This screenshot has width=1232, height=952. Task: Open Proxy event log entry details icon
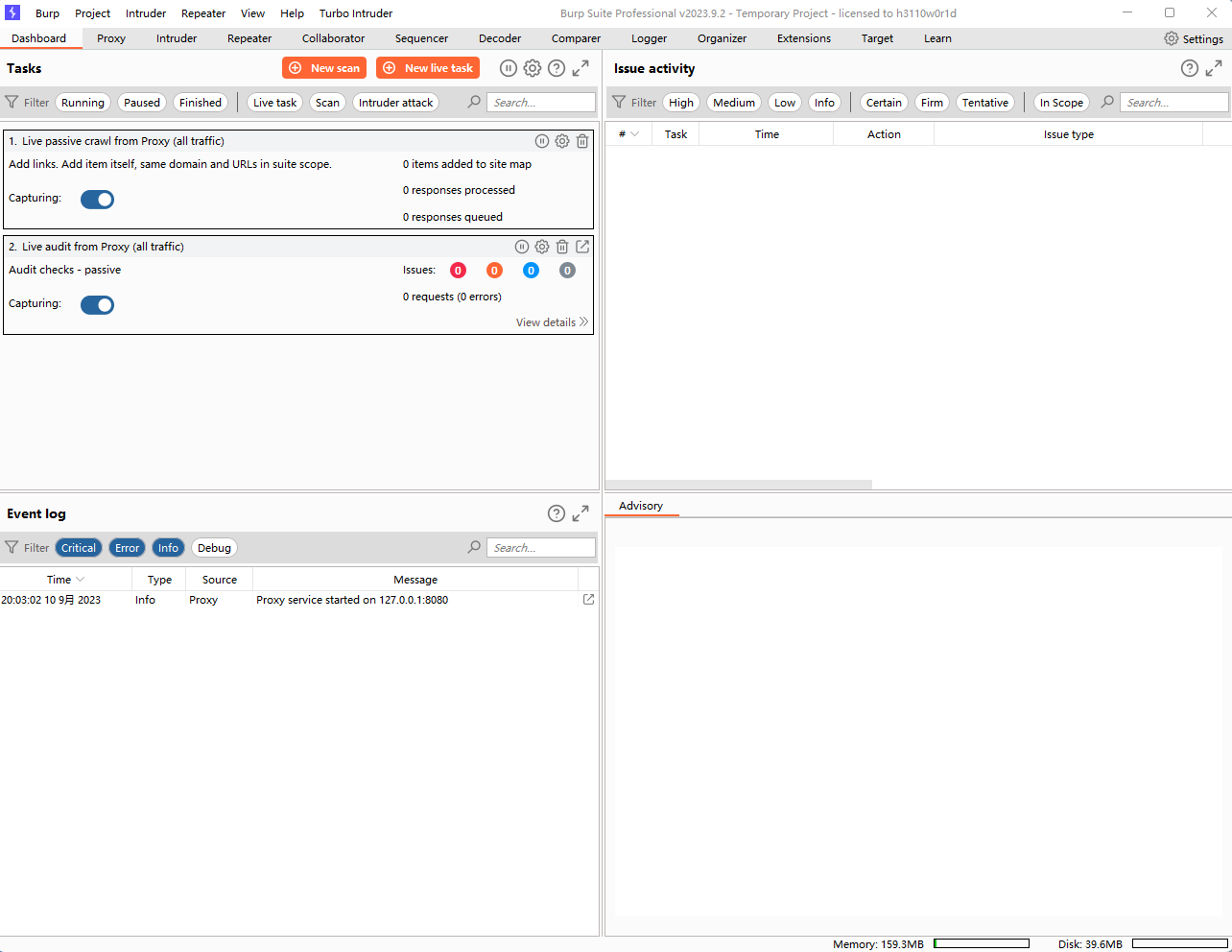point(589,599)
